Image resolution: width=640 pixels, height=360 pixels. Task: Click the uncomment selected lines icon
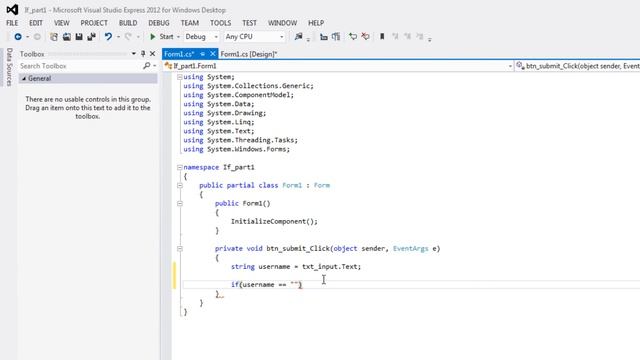click(x=365, y=37)
